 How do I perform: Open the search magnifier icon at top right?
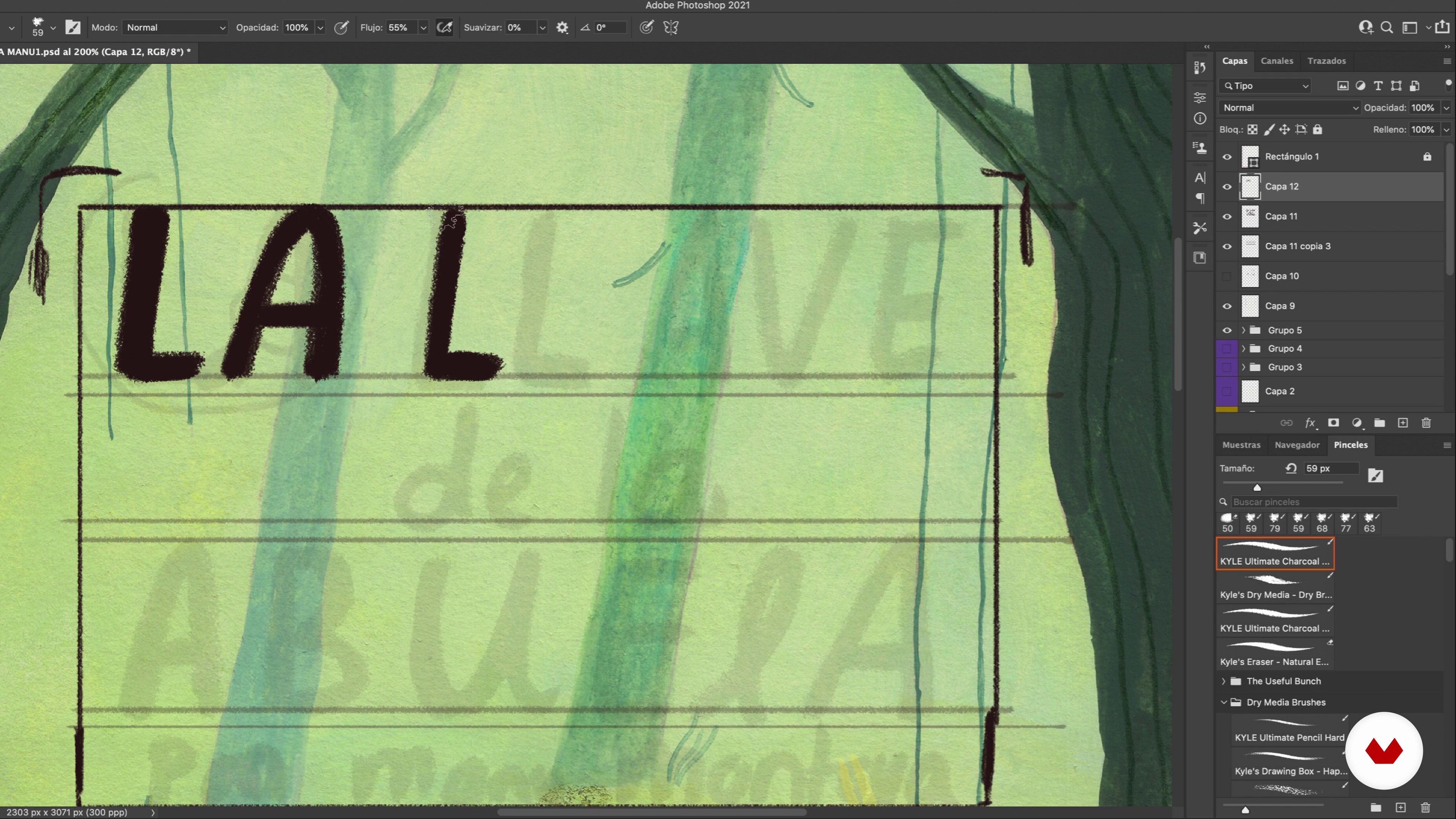pyautogui.click(x=1387, y=27)
